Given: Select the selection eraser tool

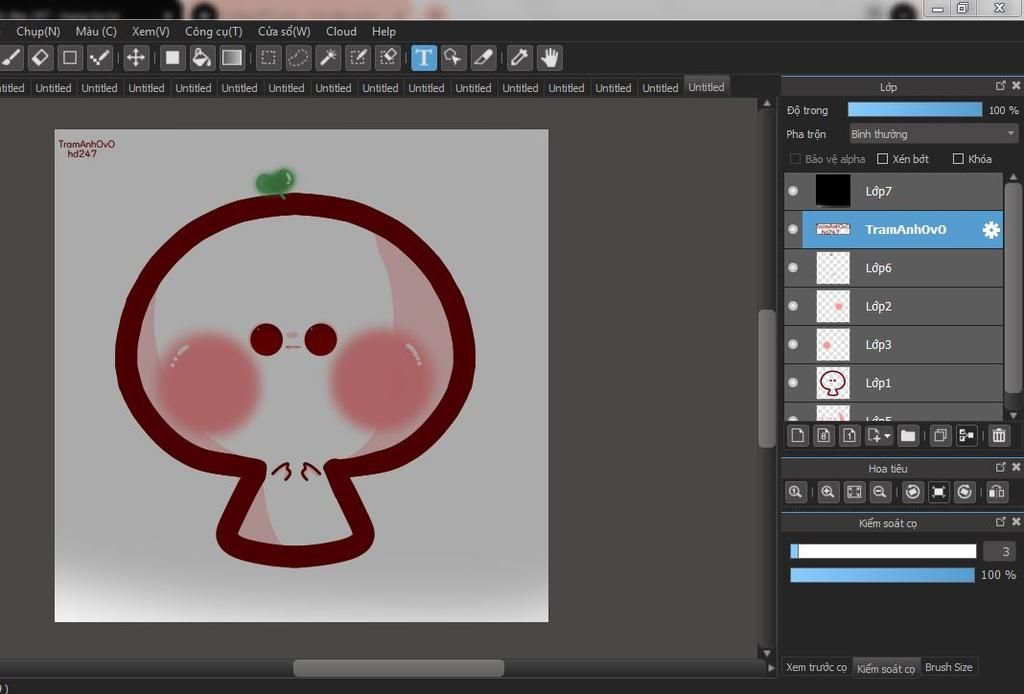Looking at the screenshot, I should pyautogui.click(x=388, y=58).
